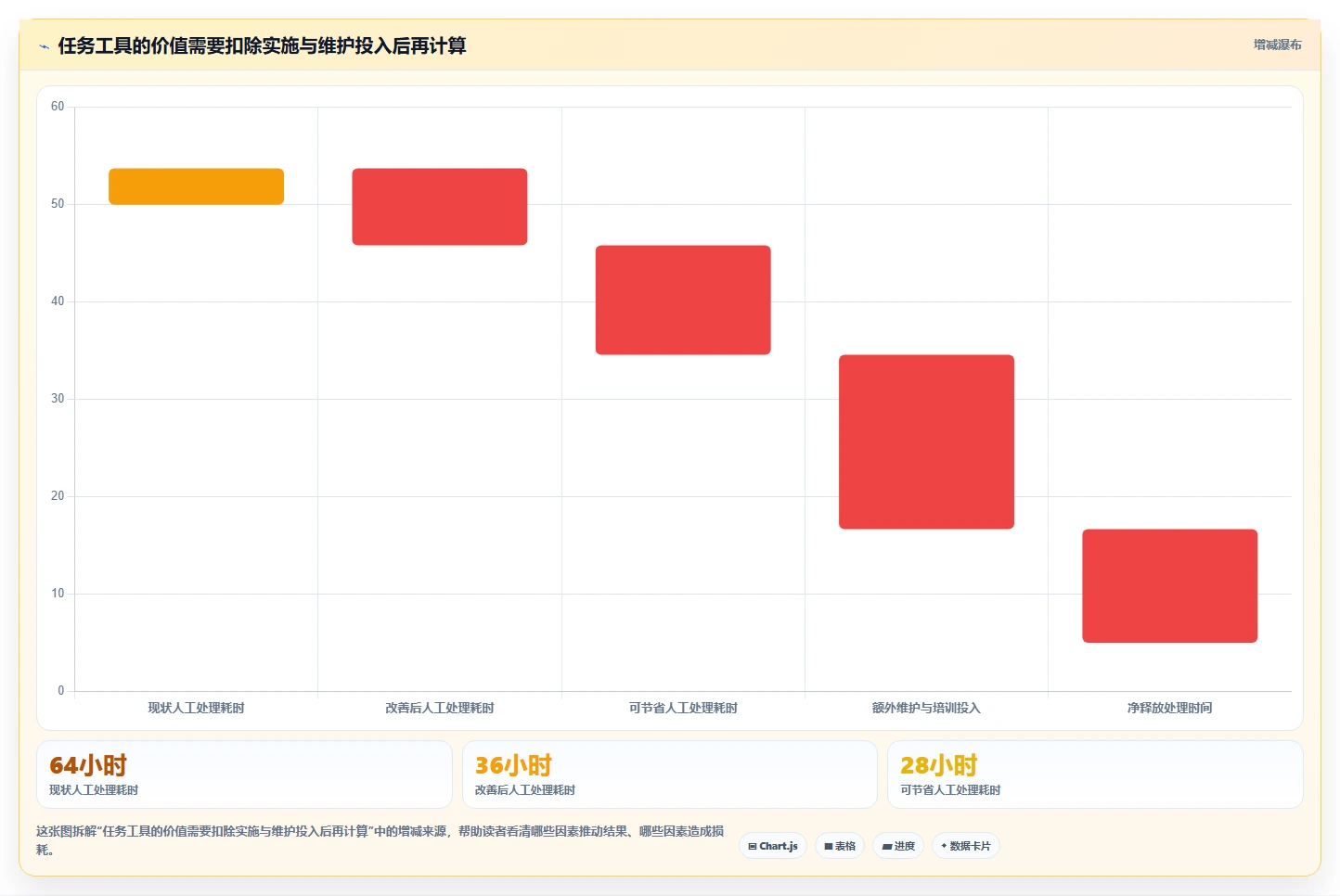Click the red bar above 净释放处理时间
1340x896 pixels.
(1169, 585)
